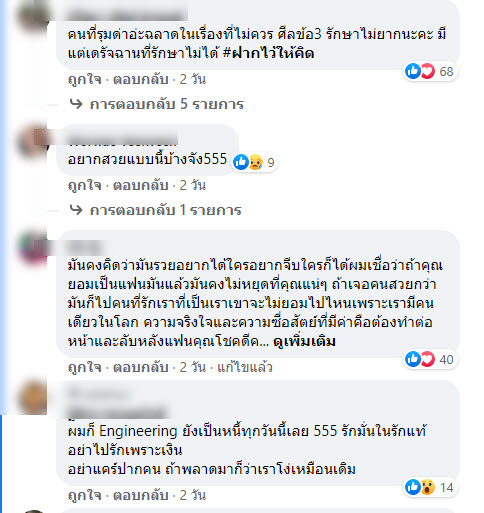Image resolution: width=484 pixels, height=513 pixels.
Task: Click heart reaction icon beside count 68
Action: (x=427, y=71)
